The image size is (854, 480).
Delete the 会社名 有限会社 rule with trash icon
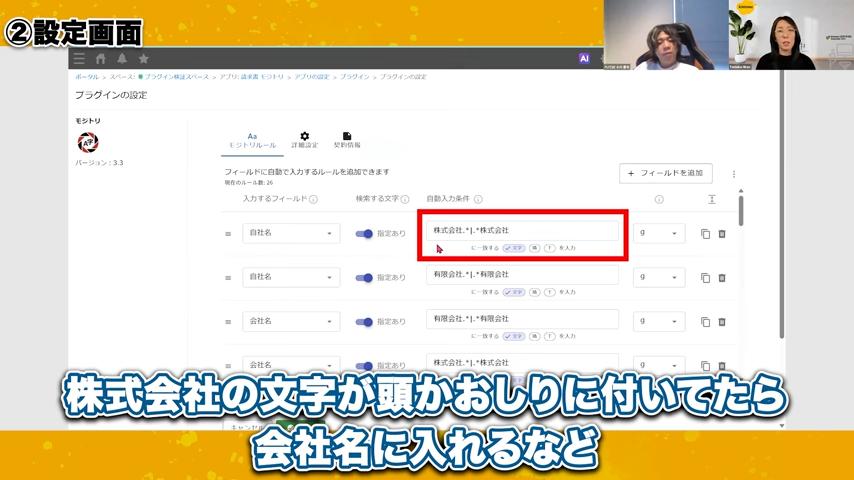(722, 322)
